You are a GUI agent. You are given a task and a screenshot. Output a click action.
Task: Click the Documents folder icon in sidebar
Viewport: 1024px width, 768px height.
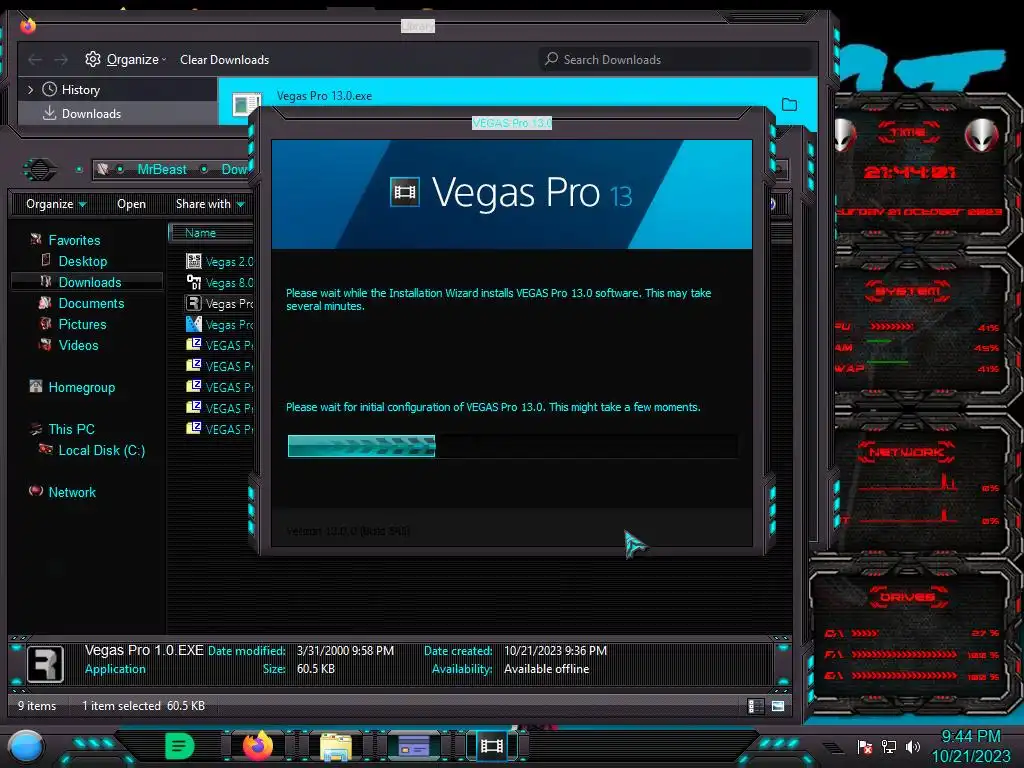[45, 303]
